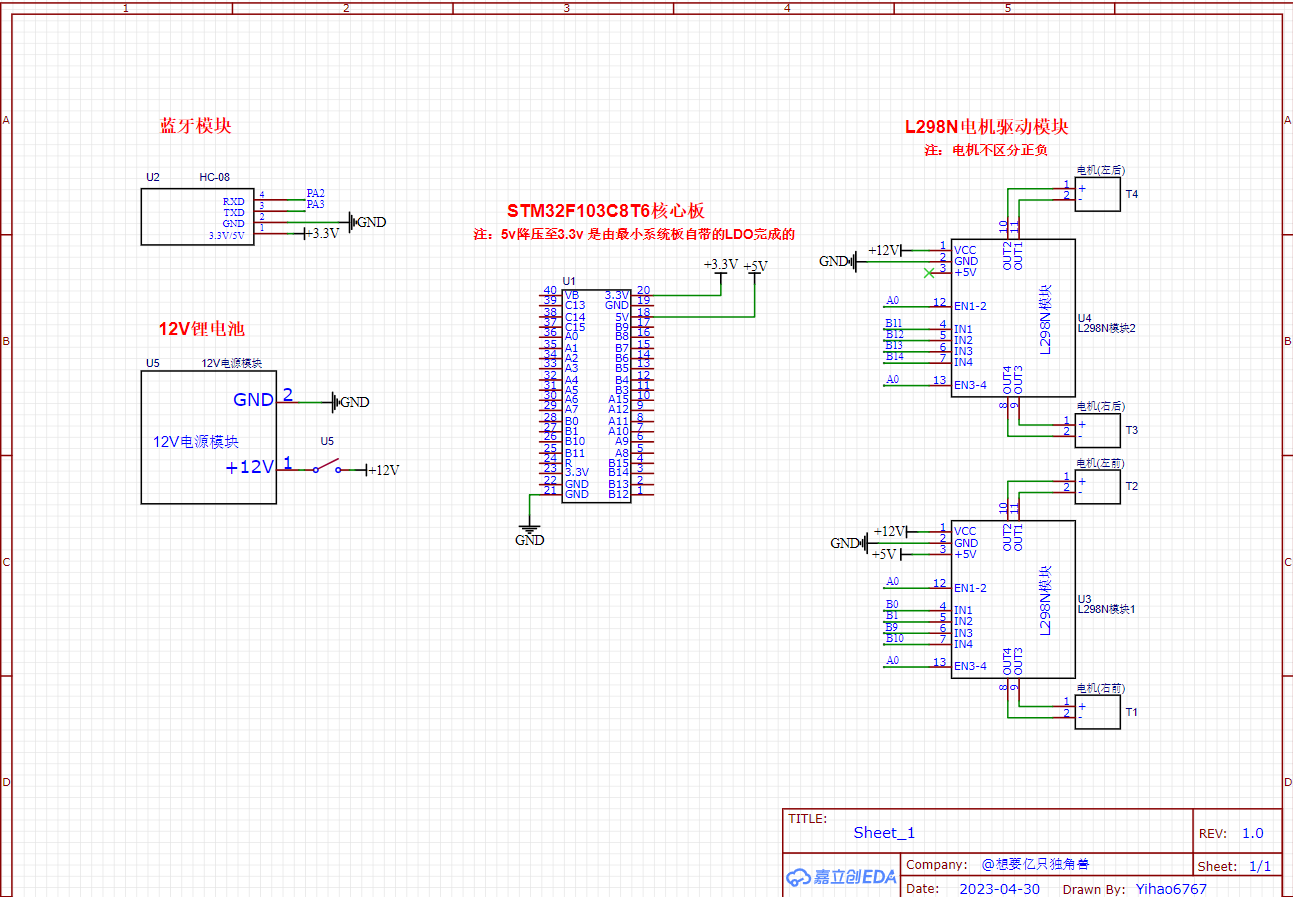Viewport: 1293px width, 897px height.
Task: Click the large blue GND pin label in battery module
Action: [x=253, y=400]
